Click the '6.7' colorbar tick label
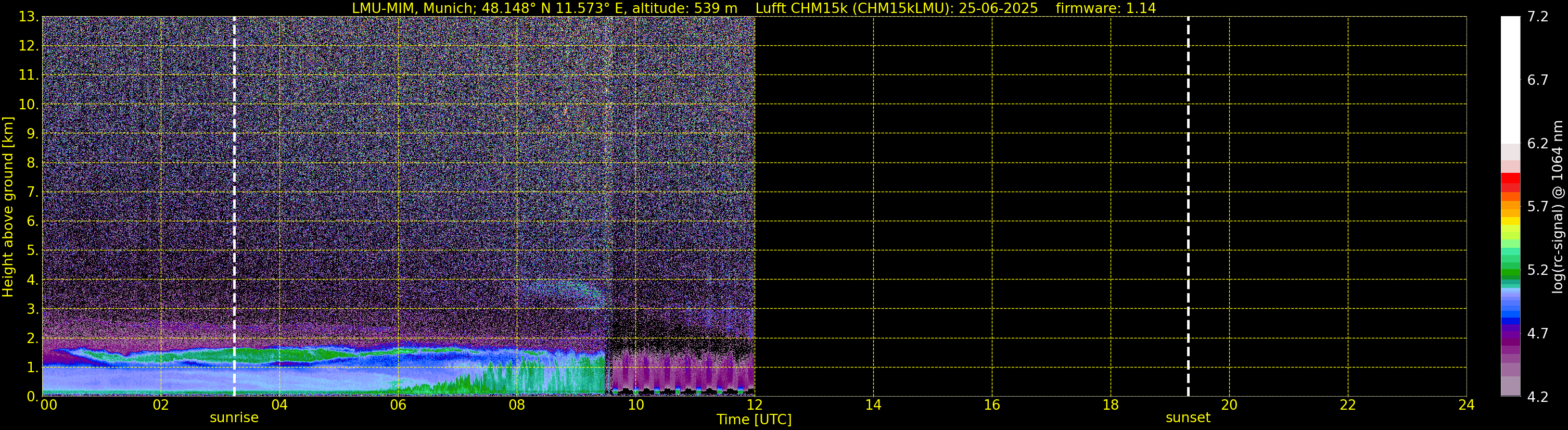This screenshot has height=430, width=1568. click(1538, 80)
